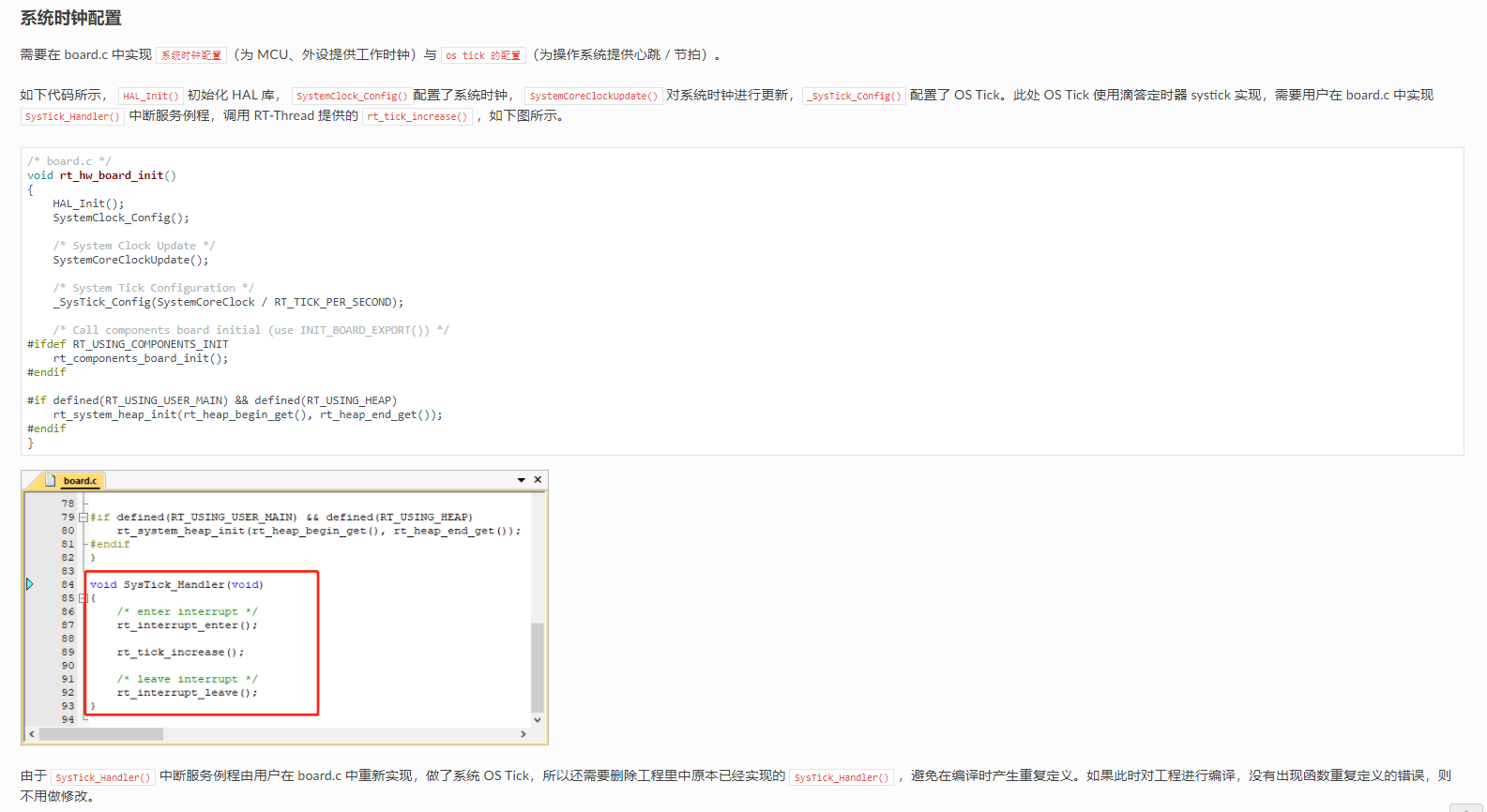Click the rt_tick_increase() inline code tag
The height and width of the screenshot is (812, 1487).
pos(417,116)
